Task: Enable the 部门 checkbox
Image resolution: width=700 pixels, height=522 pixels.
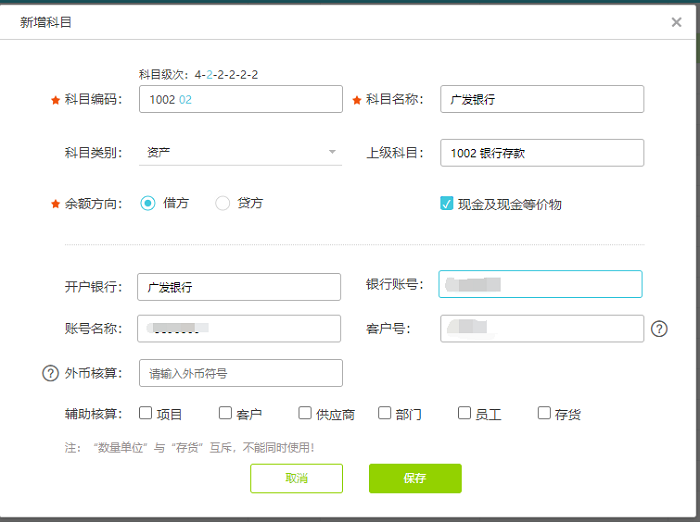Action: coord(385,413)
